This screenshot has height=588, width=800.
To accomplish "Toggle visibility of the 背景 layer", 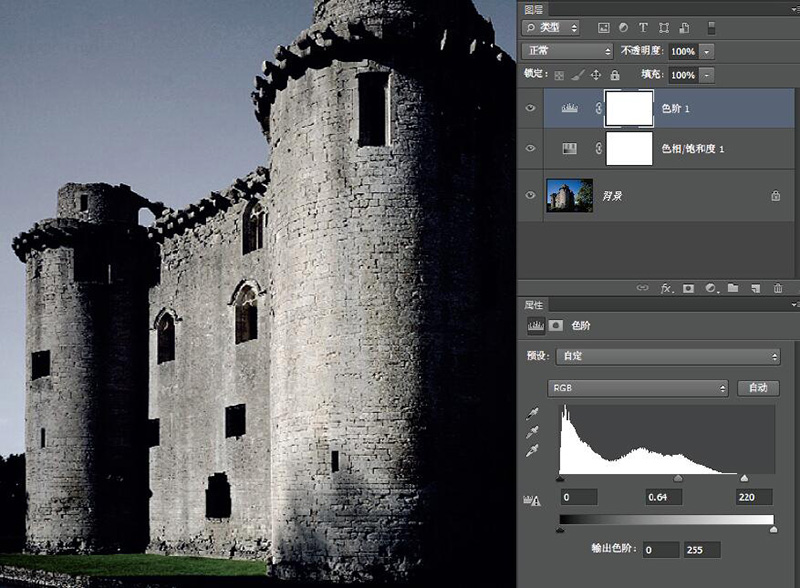I will [x=531, y=196].
